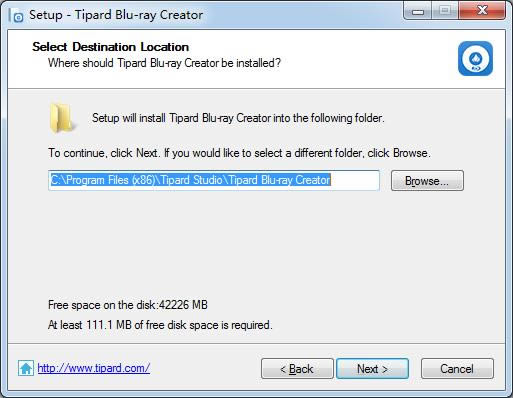
Task: Click 'To continue, click Next' instruction text
Action: pos(239,153)
